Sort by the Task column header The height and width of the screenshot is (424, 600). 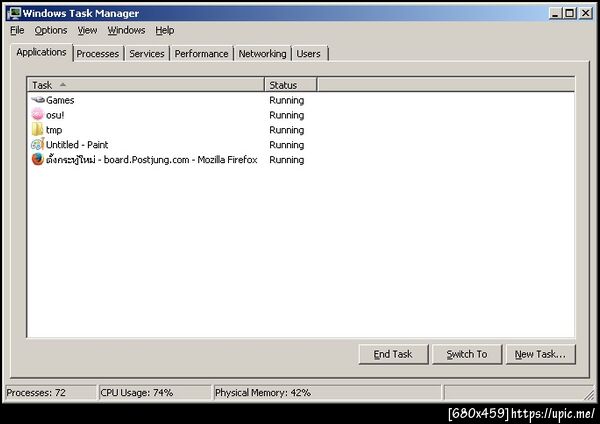pos(145,85)
